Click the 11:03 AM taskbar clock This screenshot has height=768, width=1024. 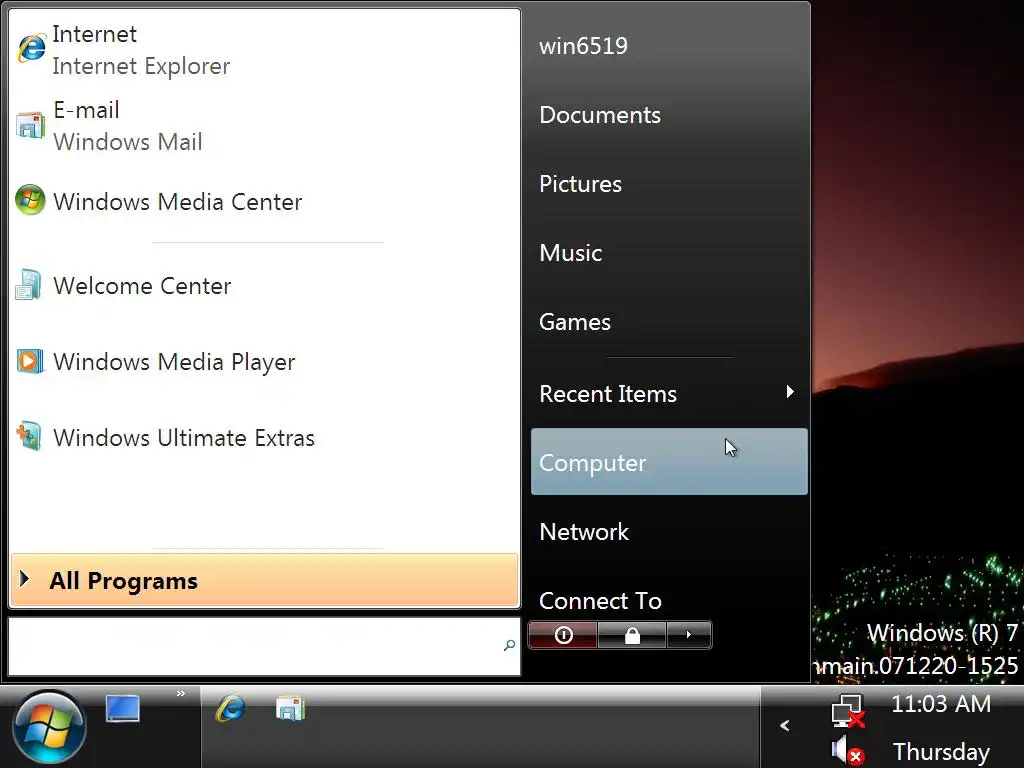pos(941,703)
